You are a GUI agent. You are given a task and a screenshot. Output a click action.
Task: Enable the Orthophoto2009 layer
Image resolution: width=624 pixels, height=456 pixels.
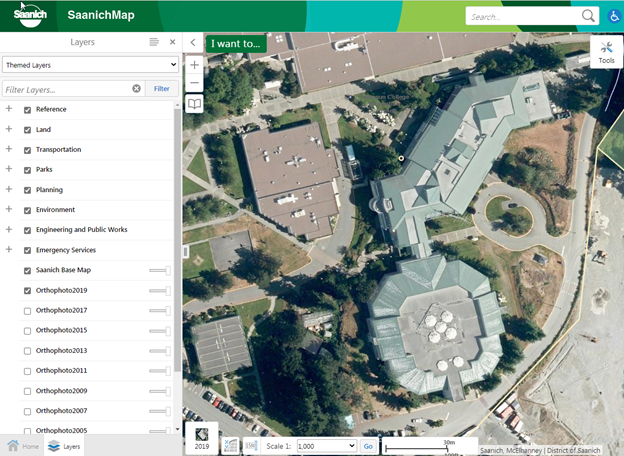pos(27,391)
